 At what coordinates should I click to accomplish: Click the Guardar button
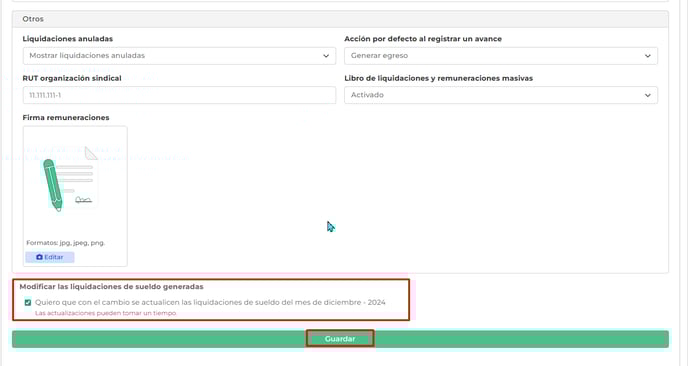340,339
